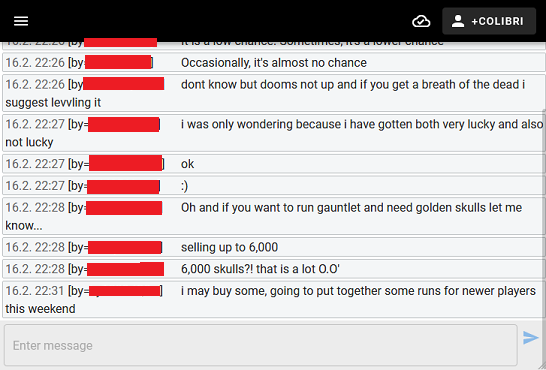
Task: Click the send message arrow
Action: [x=531, y=338]
